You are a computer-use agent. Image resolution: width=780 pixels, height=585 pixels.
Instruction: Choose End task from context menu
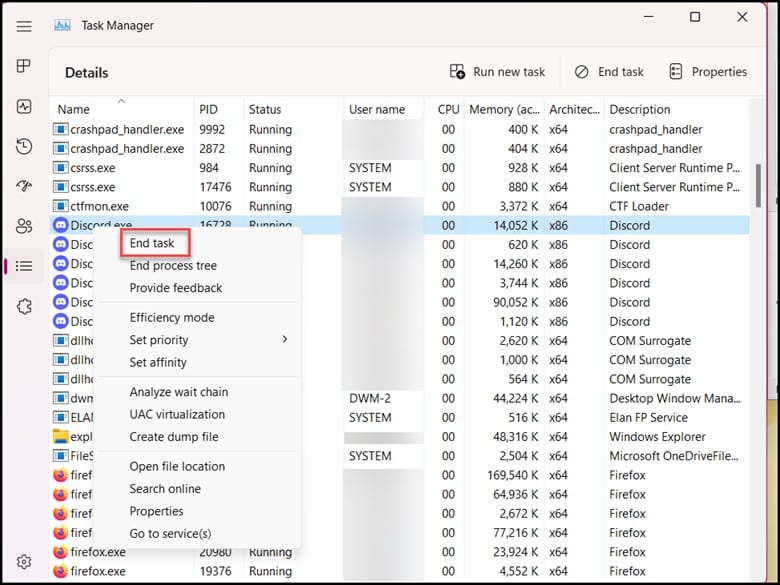point(152,244)
